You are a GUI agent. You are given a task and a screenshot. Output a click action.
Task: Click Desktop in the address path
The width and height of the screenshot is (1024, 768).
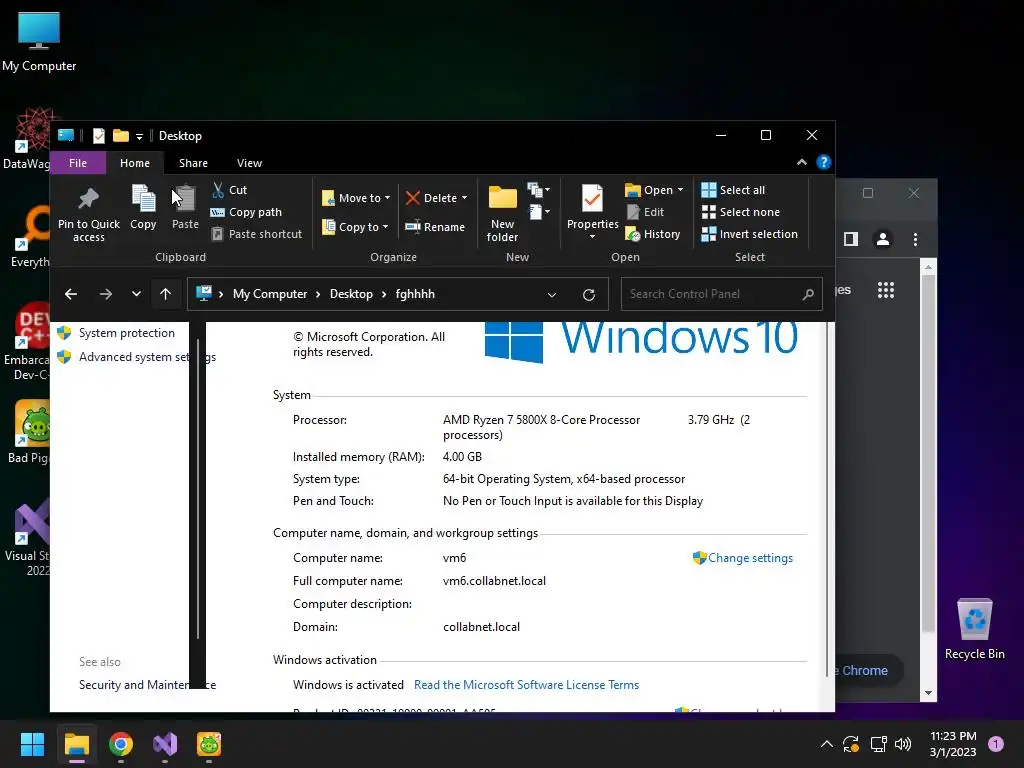(351, 294)
